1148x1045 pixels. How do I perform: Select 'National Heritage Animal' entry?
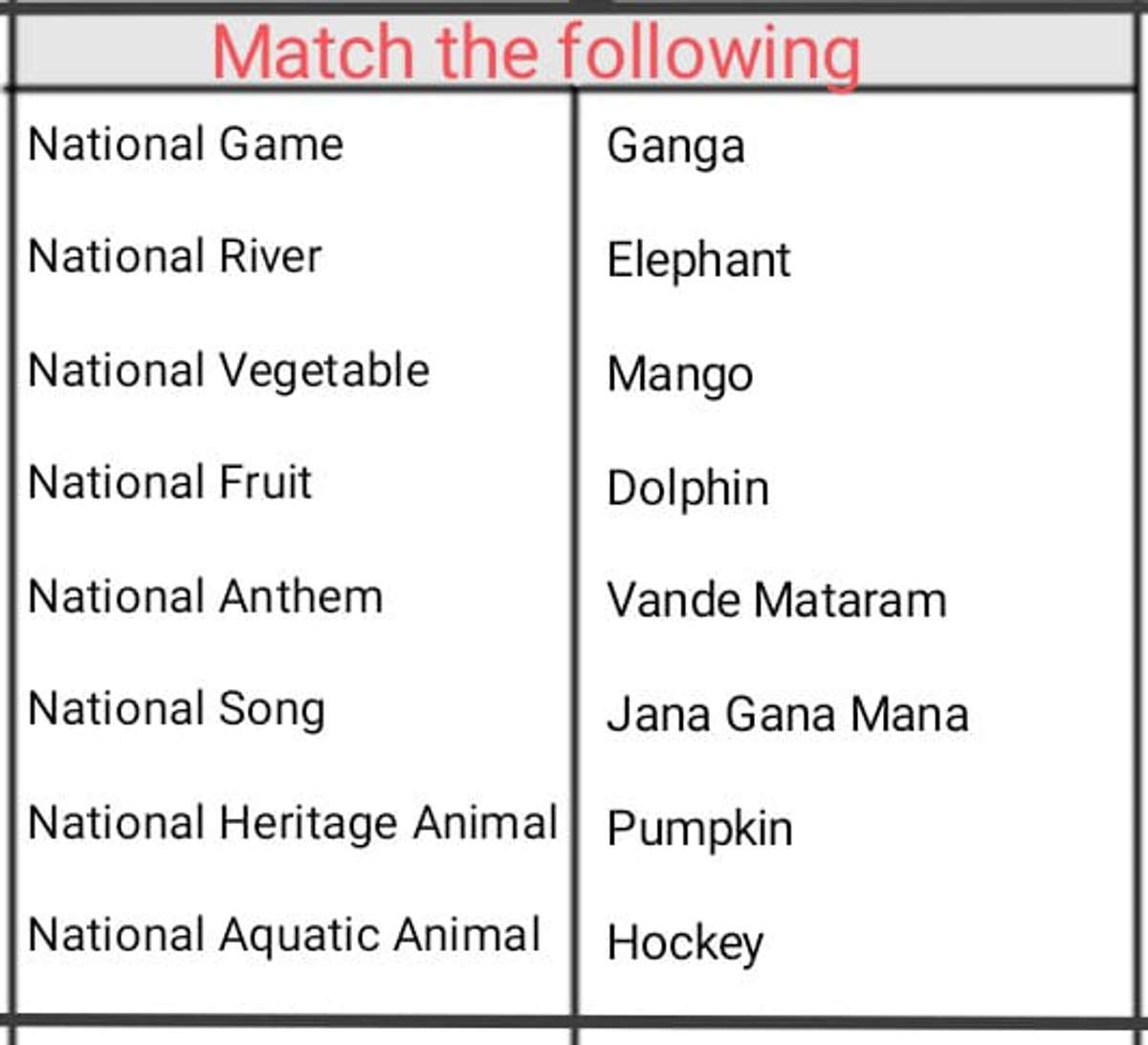click(x=293, y=823)
